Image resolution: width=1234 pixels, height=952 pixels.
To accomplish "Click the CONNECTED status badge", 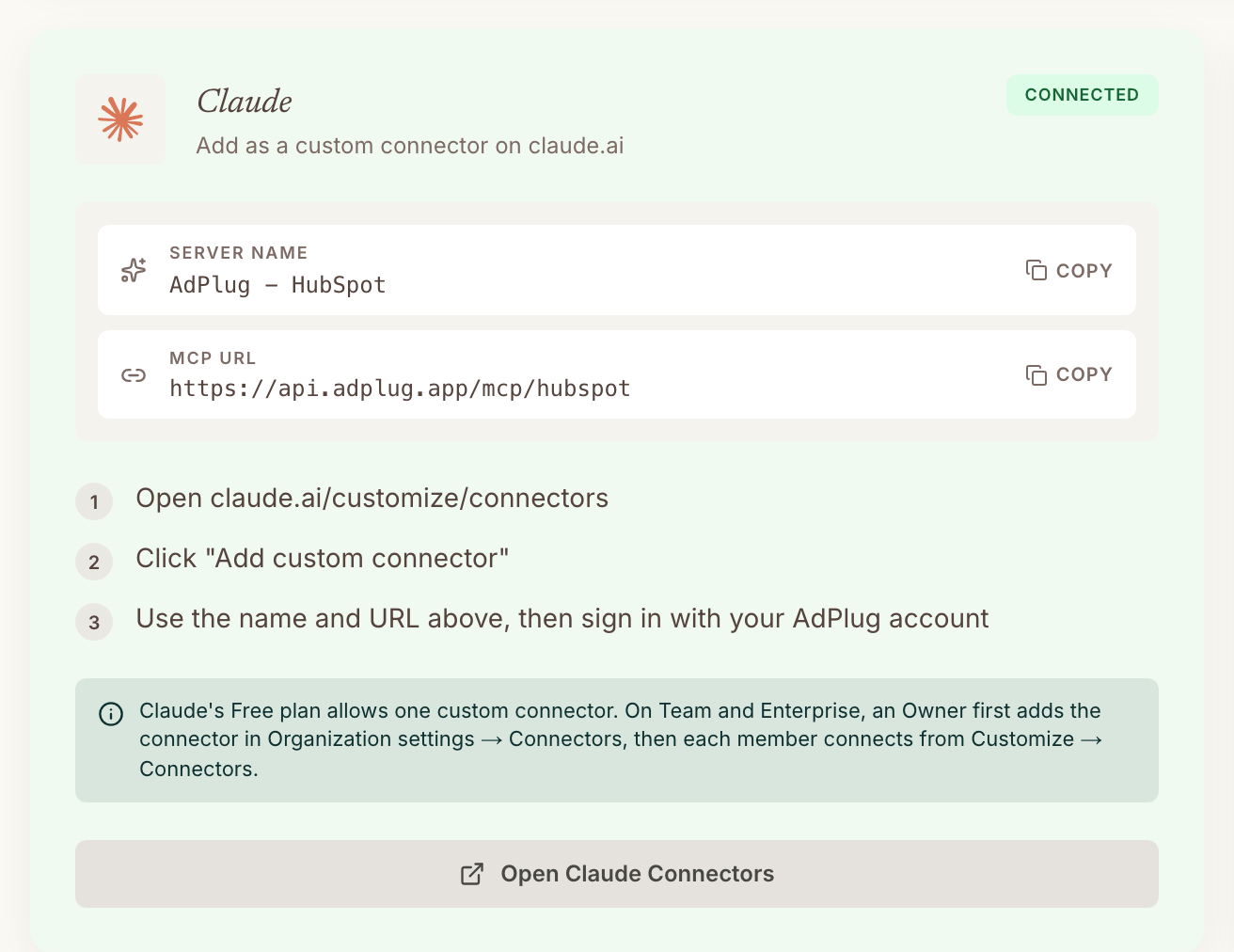I will coord(1082,95).
